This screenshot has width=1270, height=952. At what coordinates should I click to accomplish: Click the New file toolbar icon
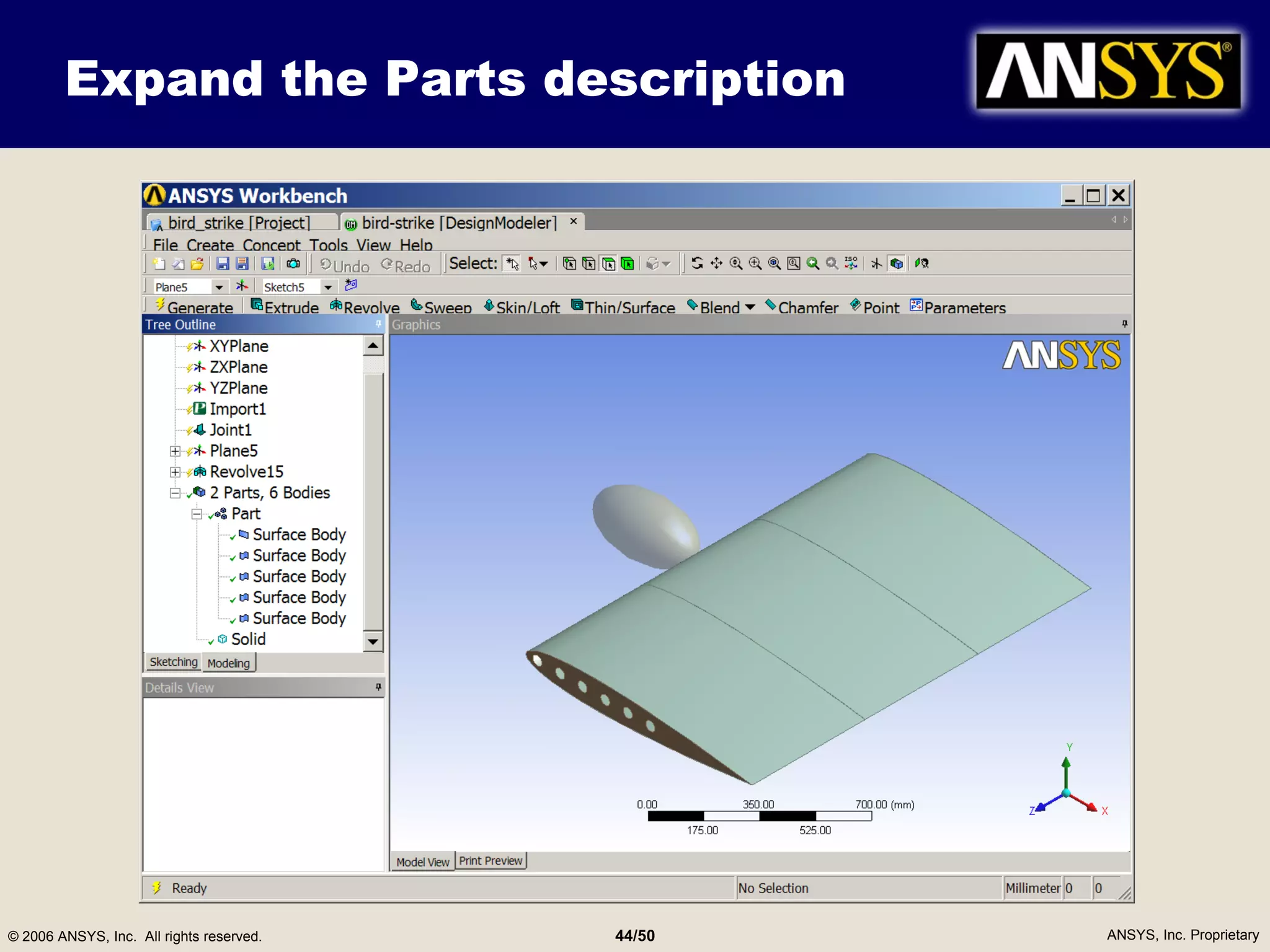[159, 264]
